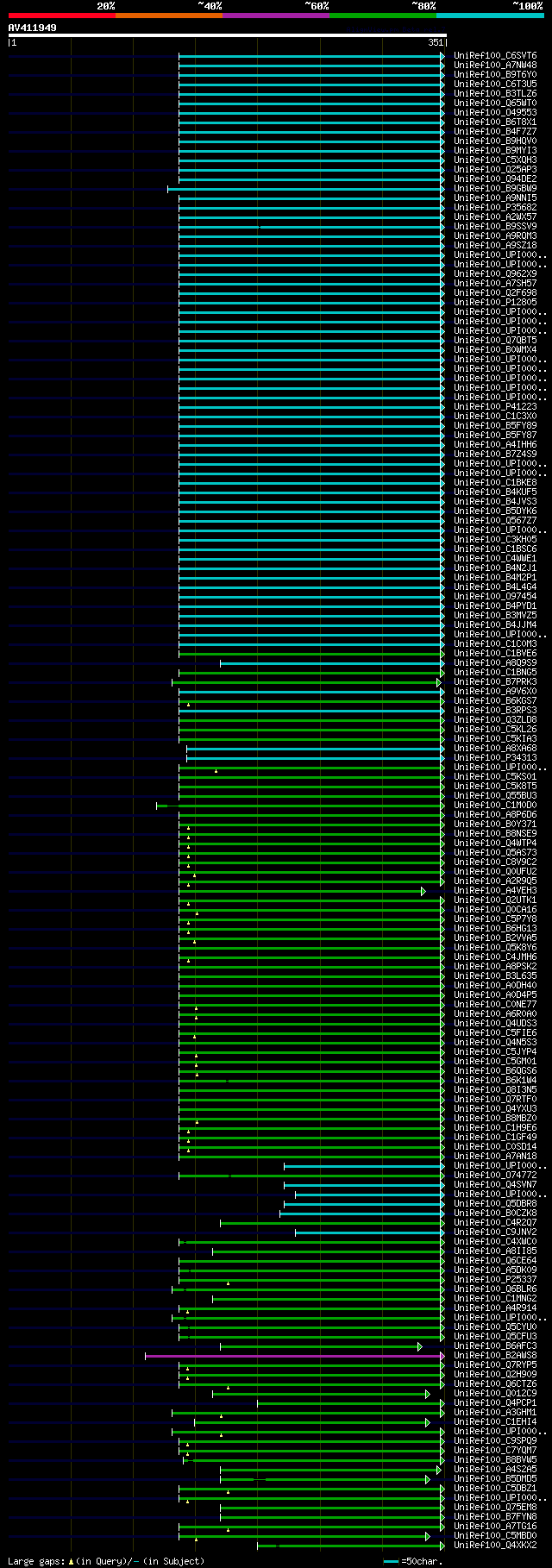
Task: Select hit label UniRef100_Q5K8Y6
Action: 495,948
